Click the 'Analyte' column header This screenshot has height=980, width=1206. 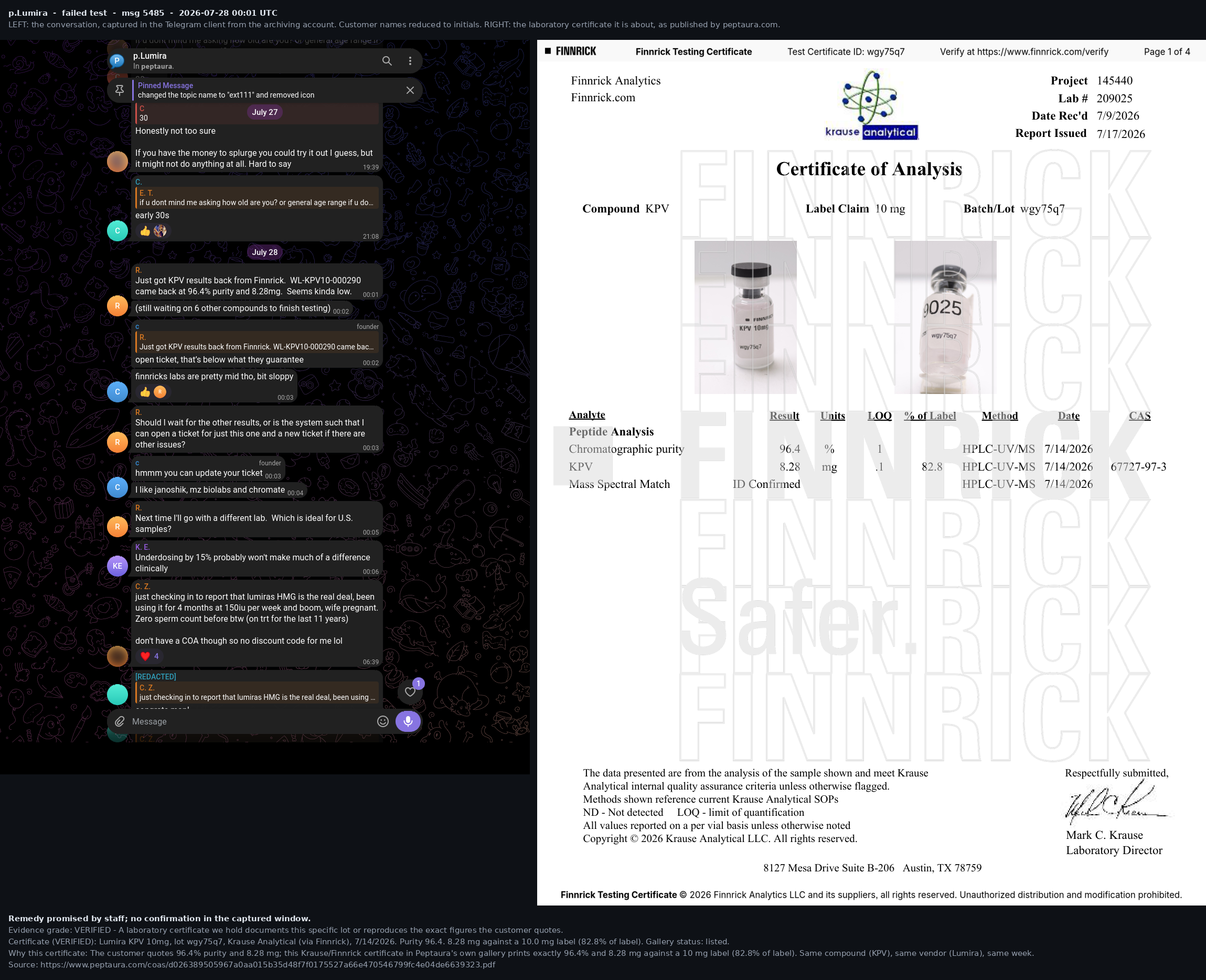[x=586, y=415]
